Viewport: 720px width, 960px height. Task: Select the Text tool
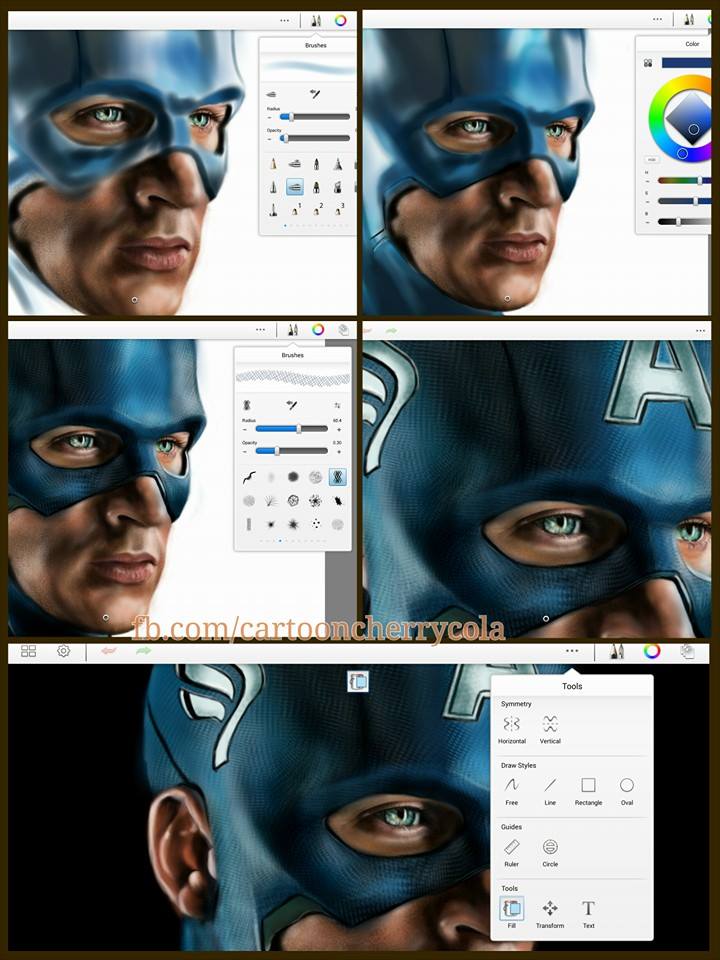[588, 914]
